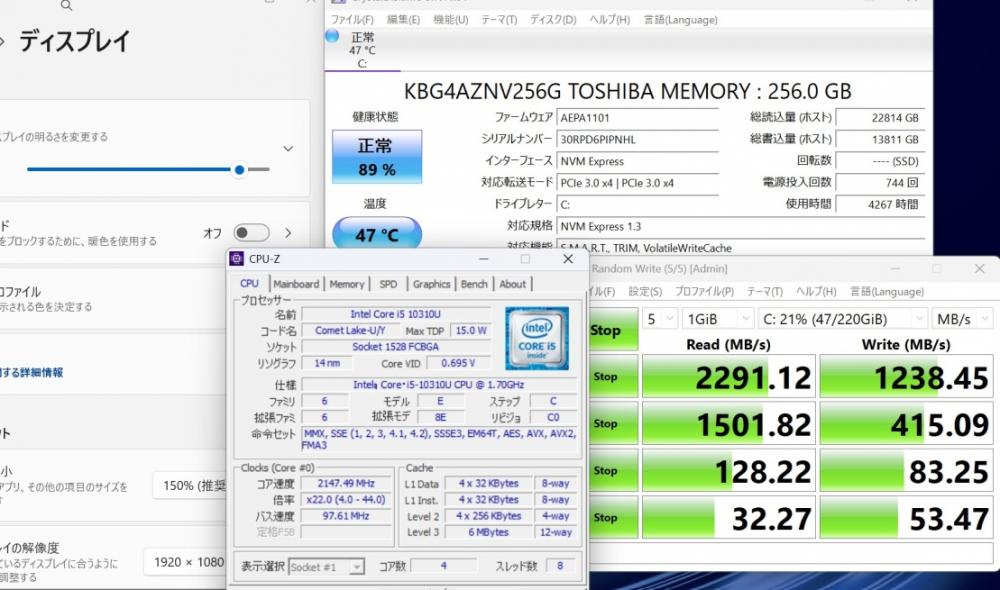Open the test count dropdown showing 5
Viewport: 1000px width, 590px height.
(x=659, y=318)
